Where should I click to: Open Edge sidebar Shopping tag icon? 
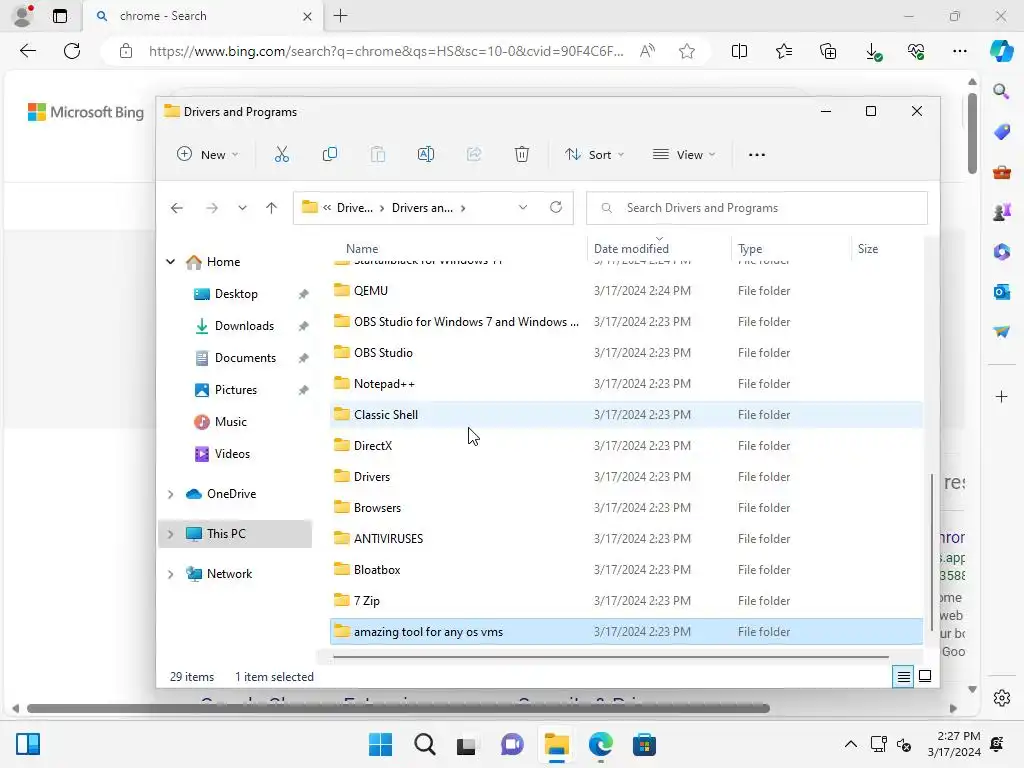click(x=1002, y=132)
